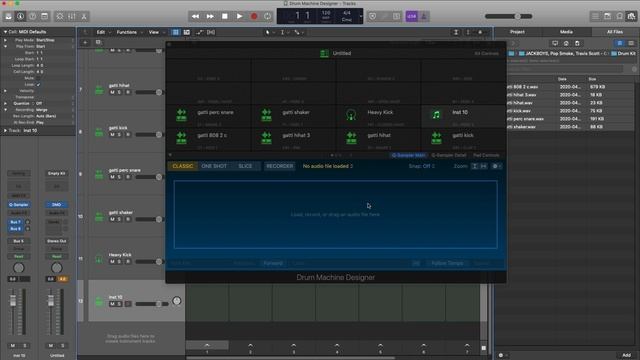The image size is (640, 360).
Task: Open the secondary tool menu
Action: [x=283, y=32]
